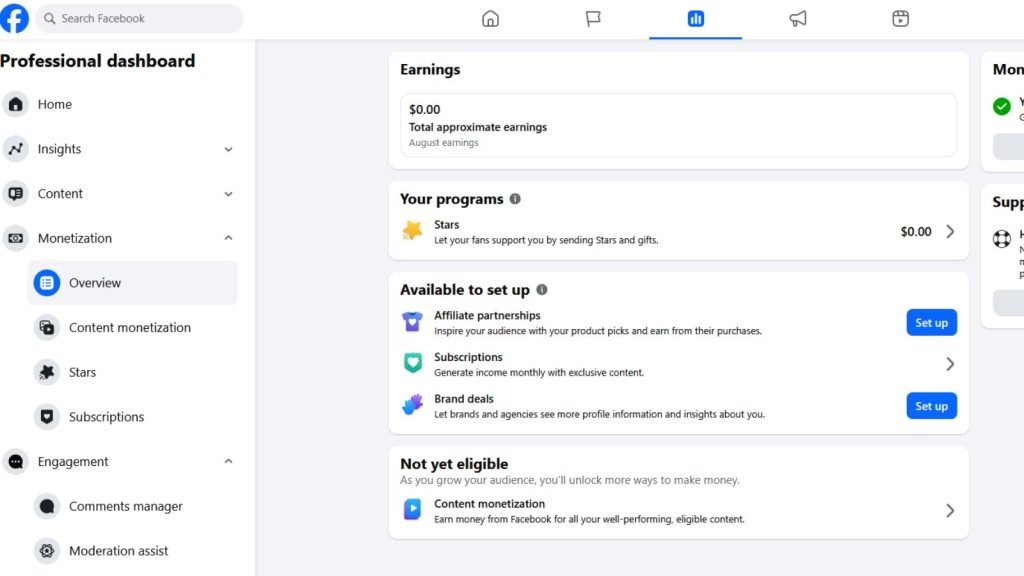
Task: Click the Comments manager bubble icon
Action: pyautogui.click(x=47, y=506)
